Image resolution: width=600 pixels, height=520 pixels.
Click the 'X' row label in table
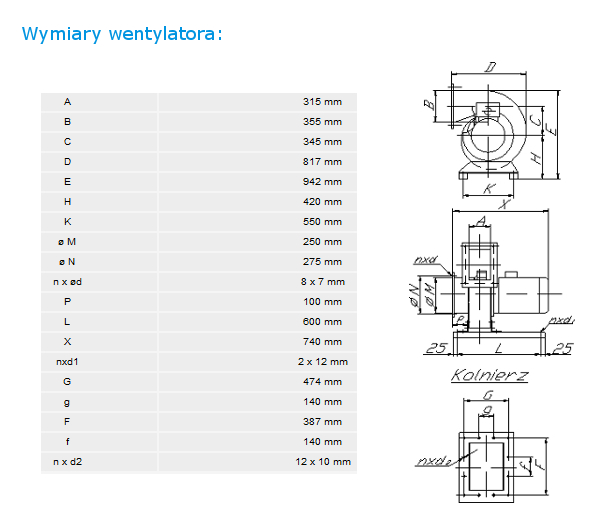[67, 342]
